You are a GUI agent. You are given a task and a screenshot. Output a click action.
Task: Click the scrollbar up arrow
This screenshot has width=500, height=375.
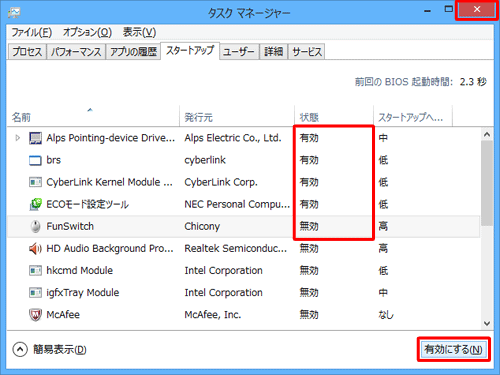click(x=487, y=134)
